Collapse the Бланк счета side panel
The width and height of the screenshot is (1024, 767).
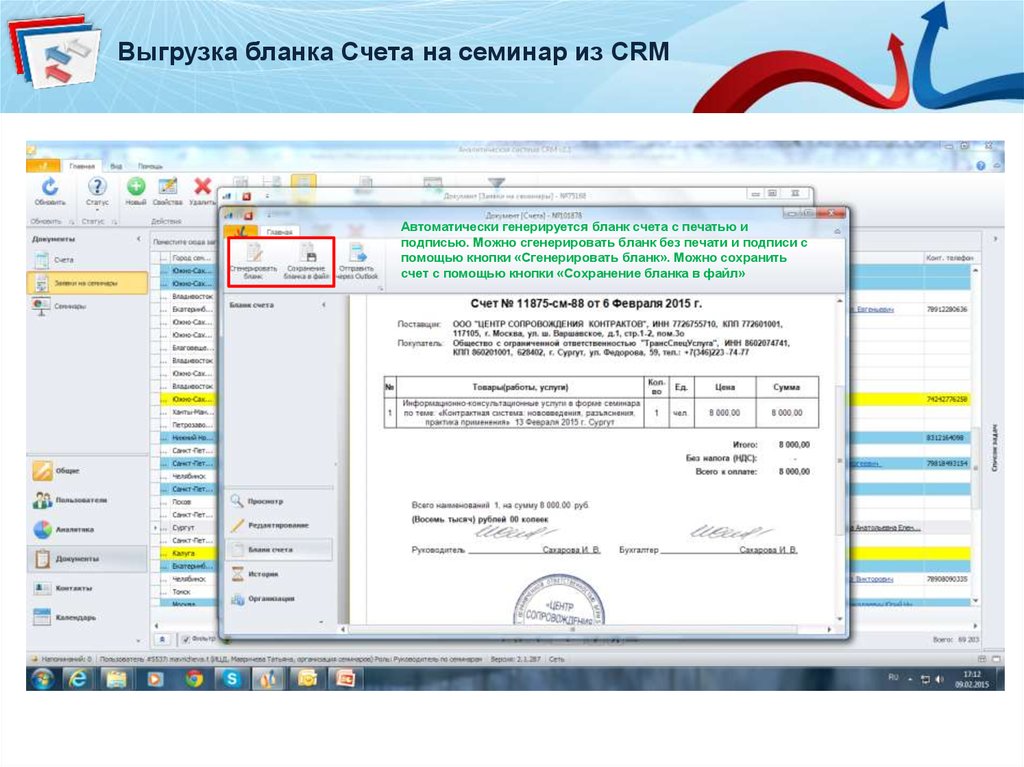click(x=323, y=304)
